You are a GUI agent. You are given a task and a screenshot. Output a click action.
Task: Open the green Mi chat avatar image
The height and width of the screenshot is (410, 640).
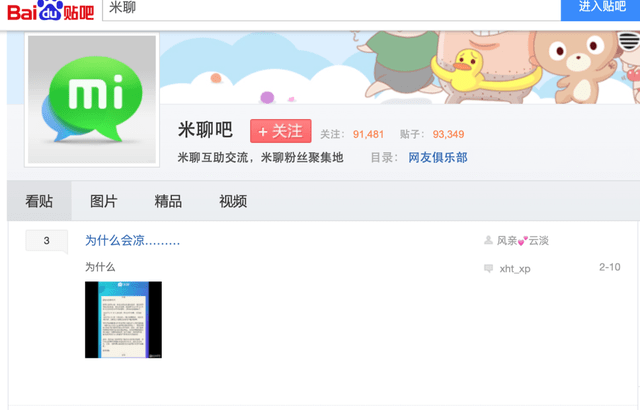(92, 100)
